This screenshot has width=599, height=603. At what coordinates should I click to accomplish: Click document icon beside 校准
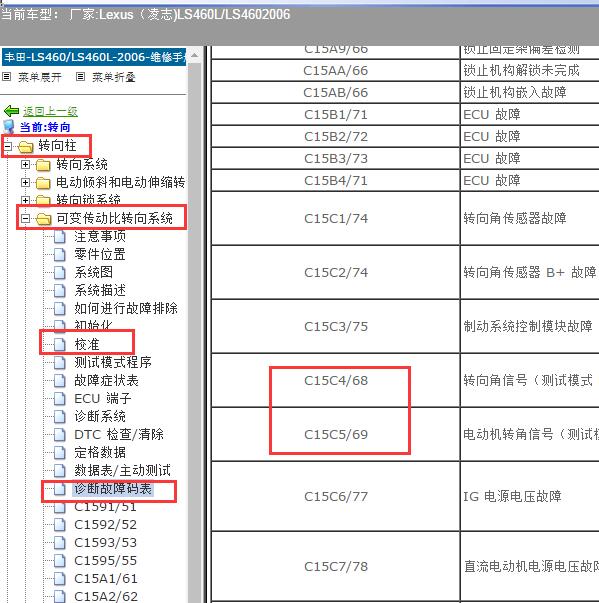(x=60, y=345)
